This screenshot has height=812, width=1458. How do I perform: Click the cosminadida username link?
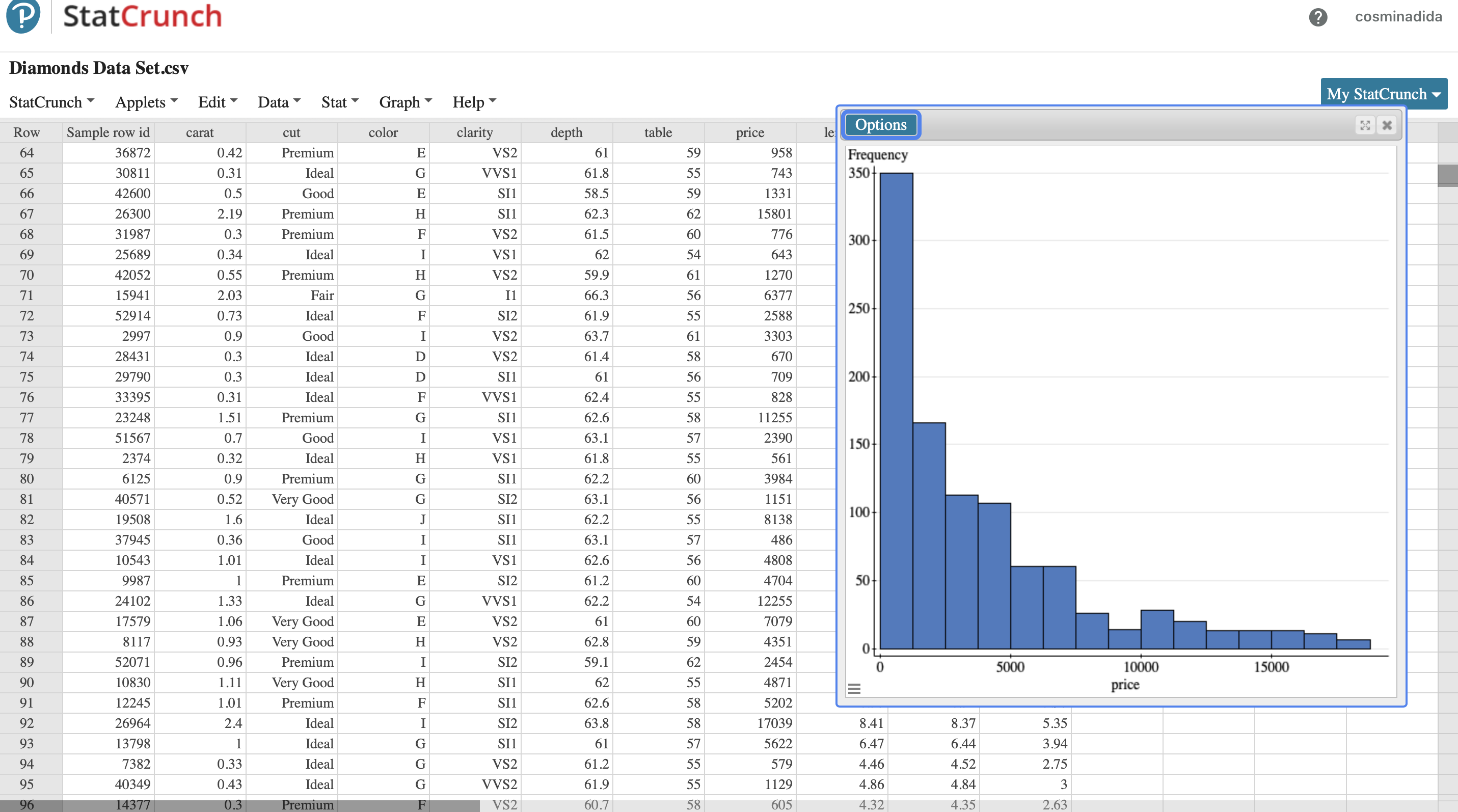[1397, 17]
